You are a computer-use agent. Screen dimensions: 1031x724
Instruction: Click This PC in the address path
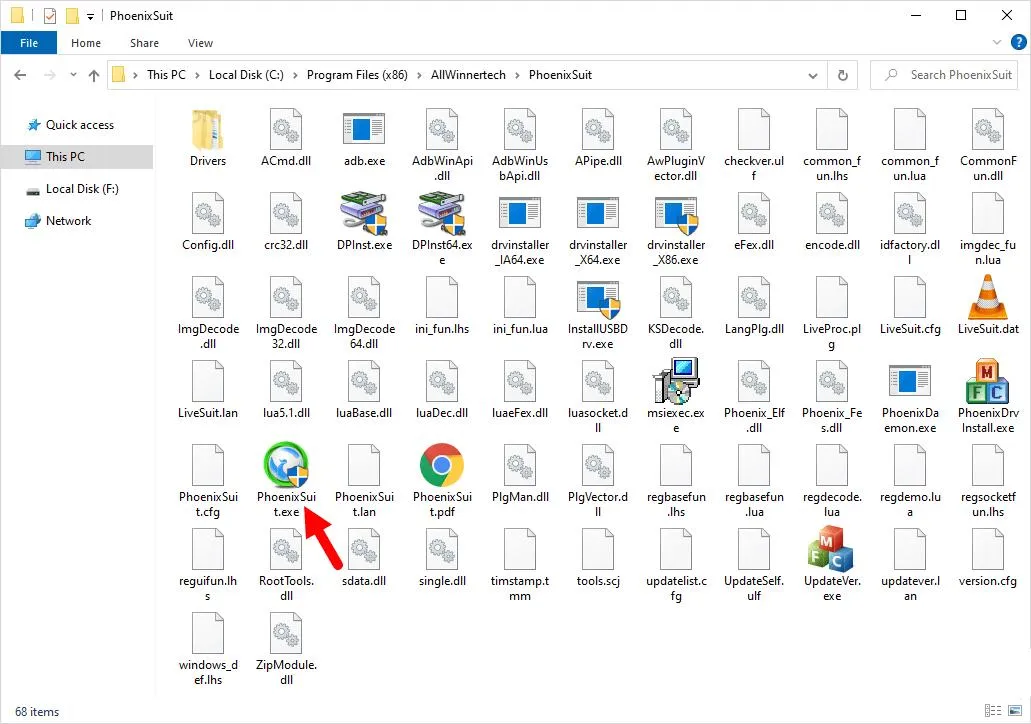tap(166, 75)
